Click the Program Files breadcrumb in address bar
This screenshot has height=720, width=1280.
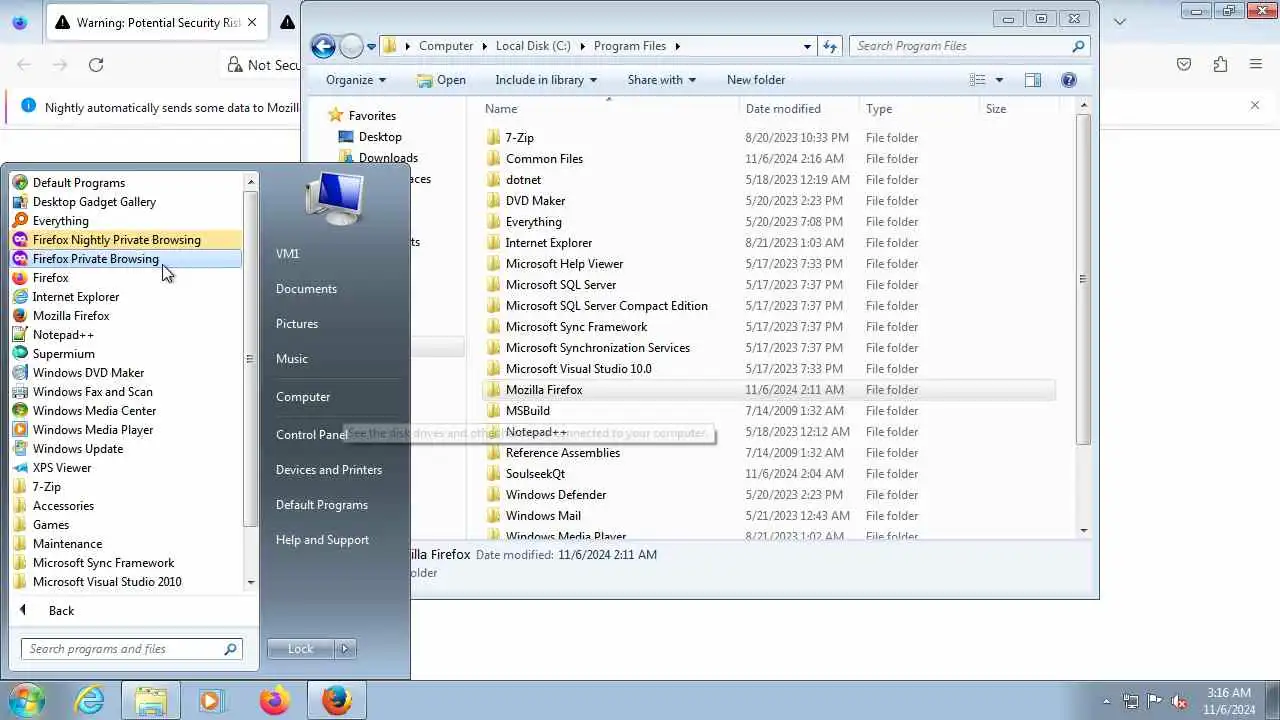629,46
